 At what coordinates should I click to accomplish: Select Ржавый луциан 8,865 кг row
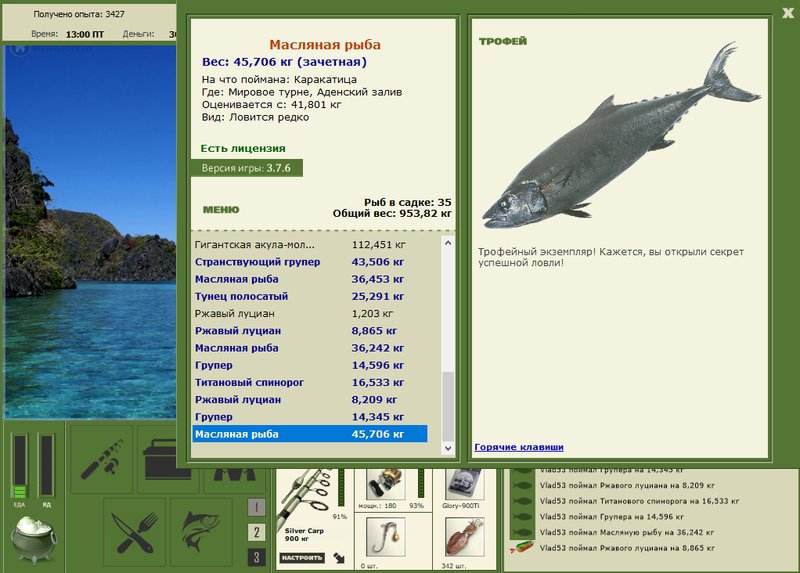310,331
